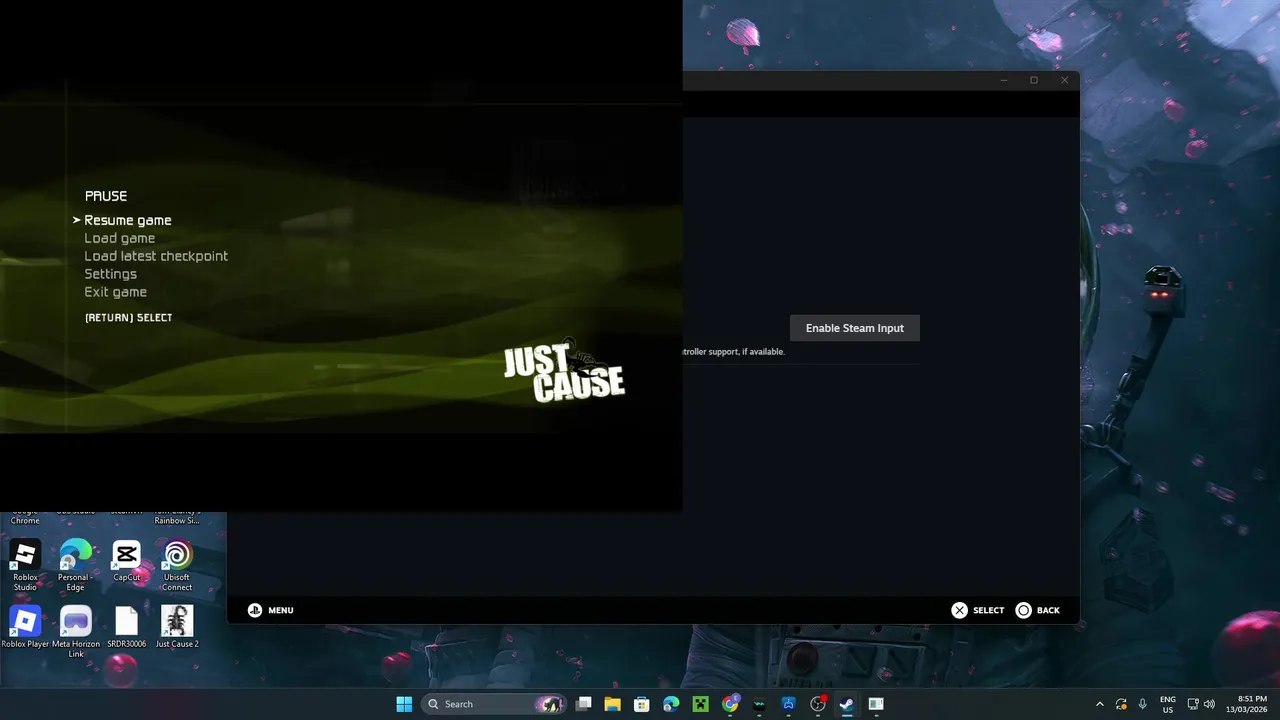Open the last window icon in the taskbar
The width and height of the screenshot is (1280, 720).
tap(876, 704)
